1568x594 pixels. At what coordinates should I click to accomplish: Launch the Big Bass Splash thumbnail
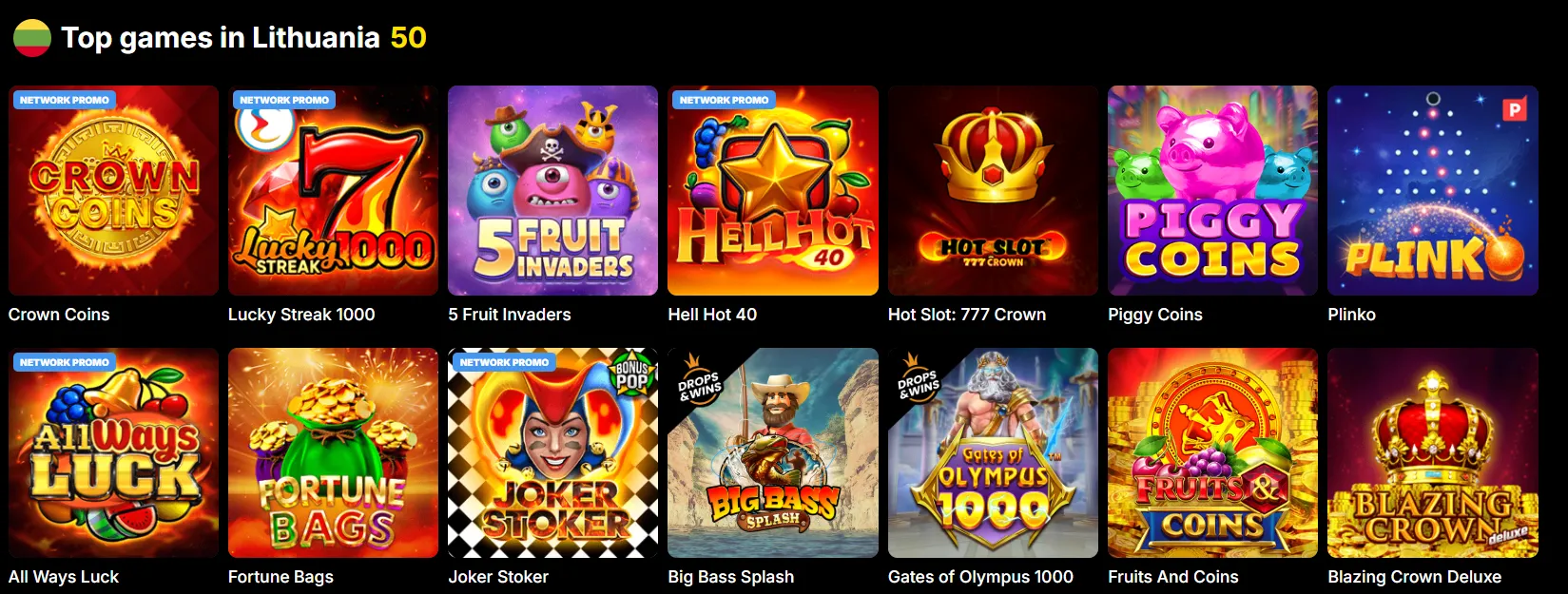point(773,452)
